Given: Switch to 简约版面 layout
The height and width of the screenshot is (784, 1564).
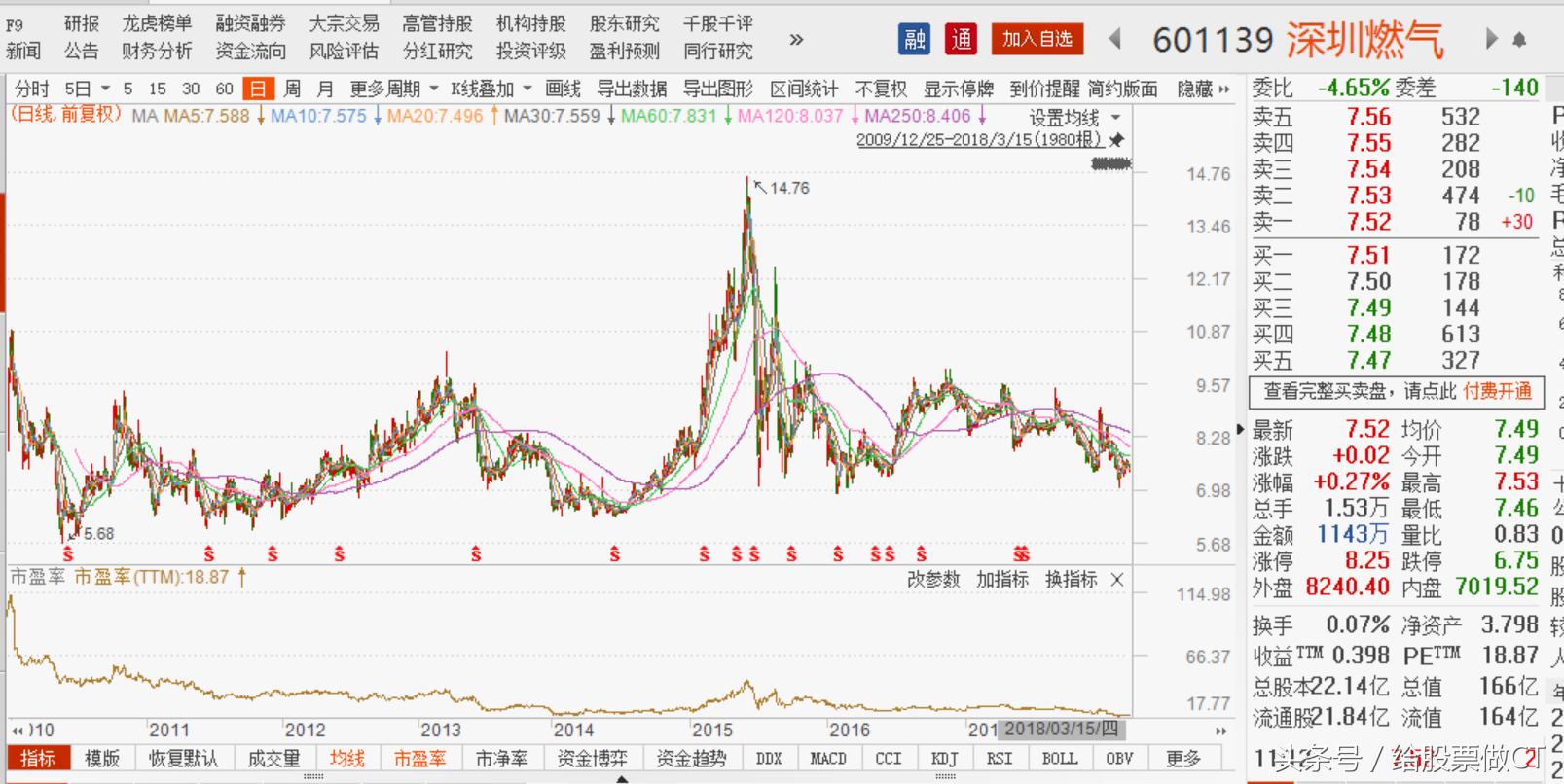Looking at the screenshot, I should [x=1123, y=89].
